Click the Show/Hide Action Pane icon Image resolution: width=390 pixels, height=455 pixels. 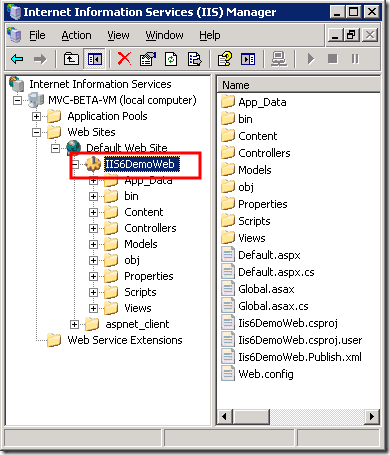[x=248, y=59]
